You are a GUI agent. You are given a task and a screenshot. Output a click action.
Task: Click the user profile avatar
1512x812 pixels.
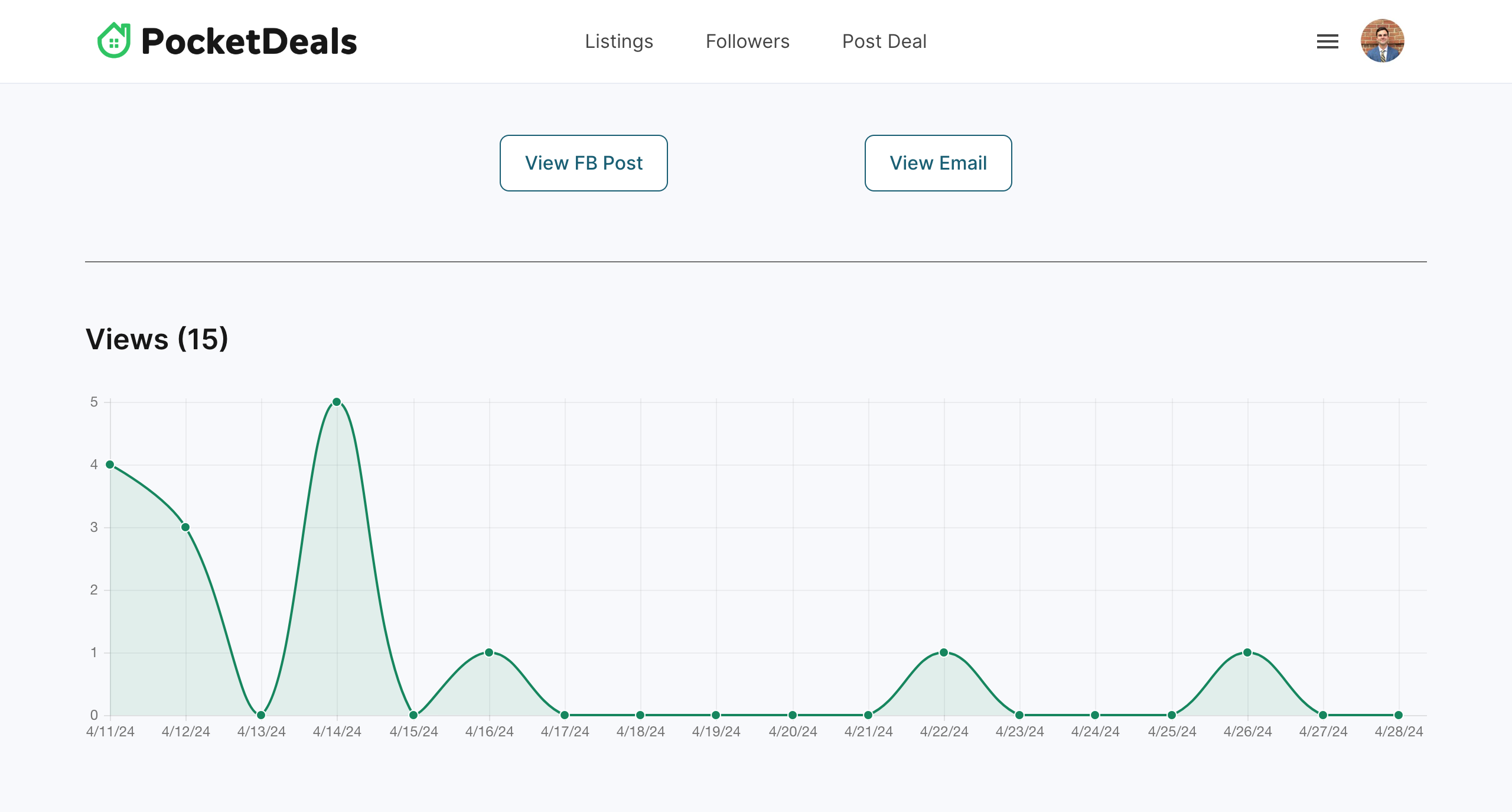pyautogui.click(x=1382, y=41)
